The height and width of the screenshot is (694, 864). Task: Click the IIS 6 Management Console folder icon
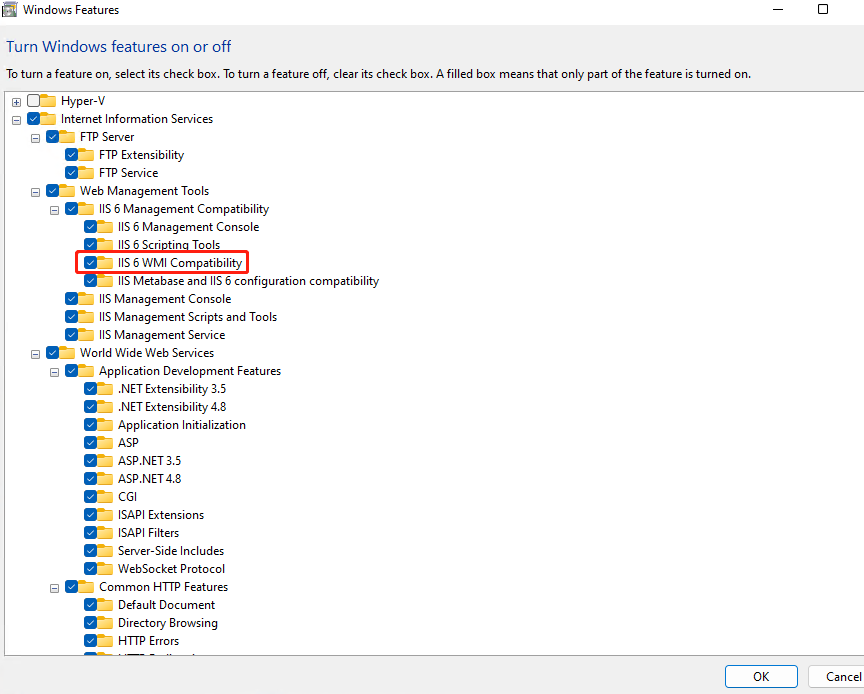[105, 227]
